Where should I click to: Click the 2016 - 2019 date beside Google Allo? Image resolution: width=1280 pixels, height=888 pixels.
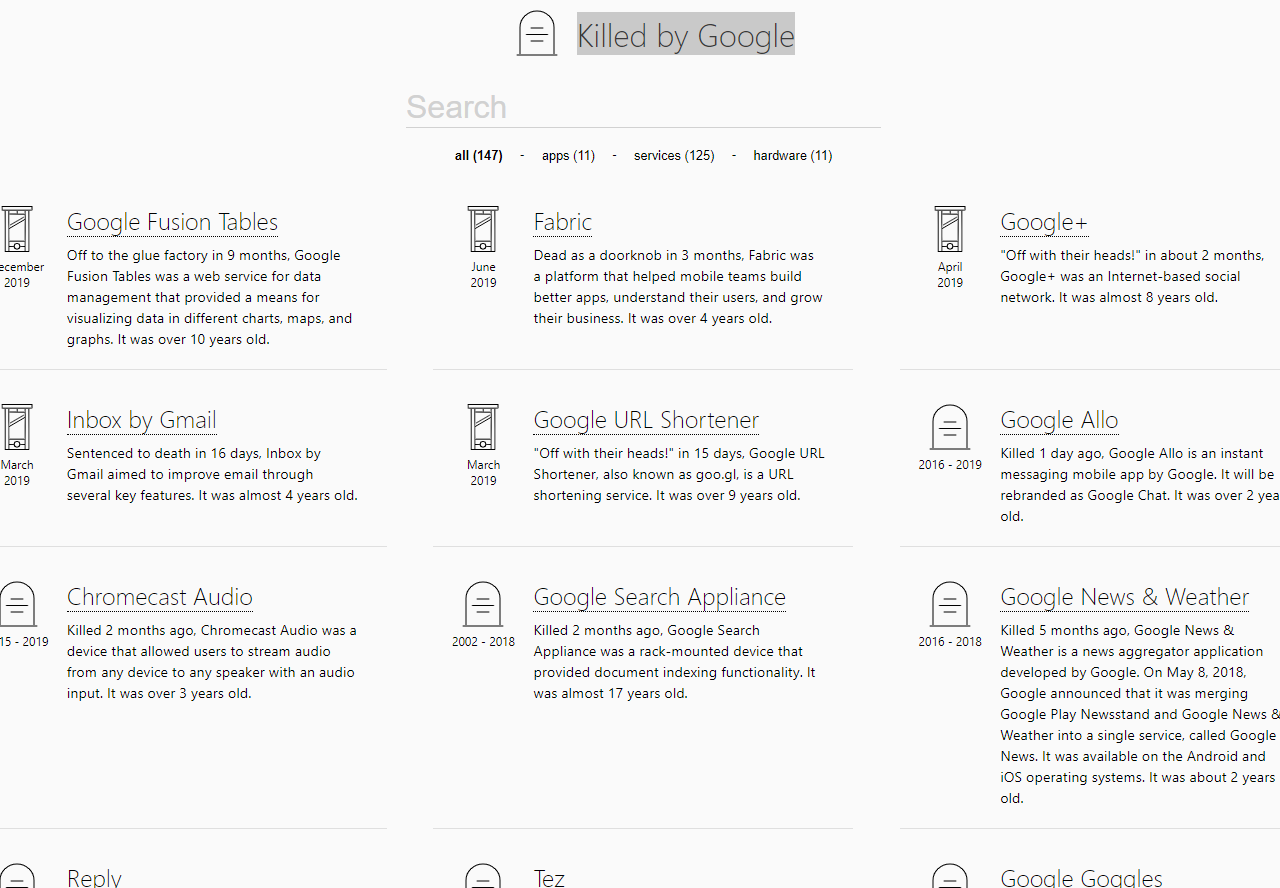coord(950,465)
